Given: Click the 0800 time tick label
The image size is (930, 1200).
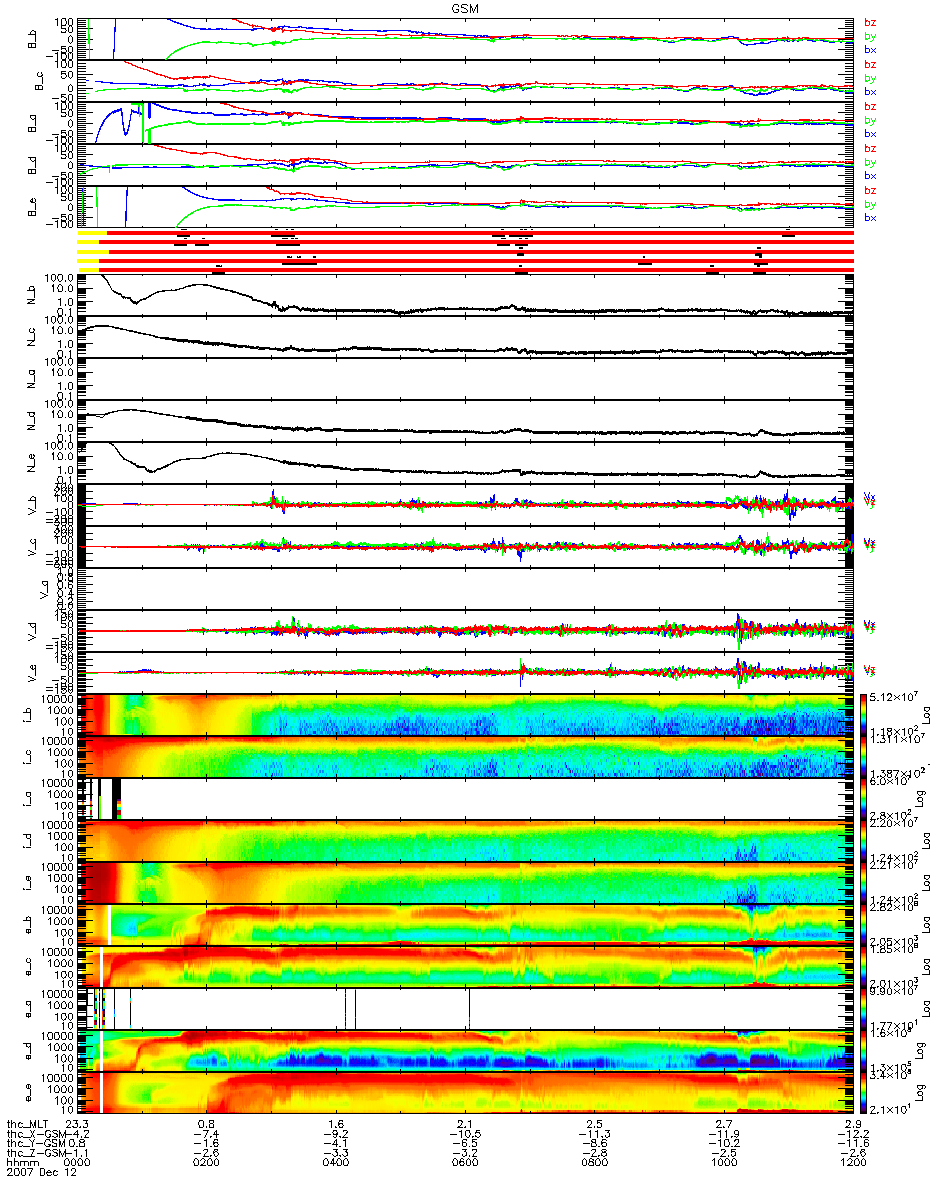Looking at the screenshot, I should [594, 1165].
